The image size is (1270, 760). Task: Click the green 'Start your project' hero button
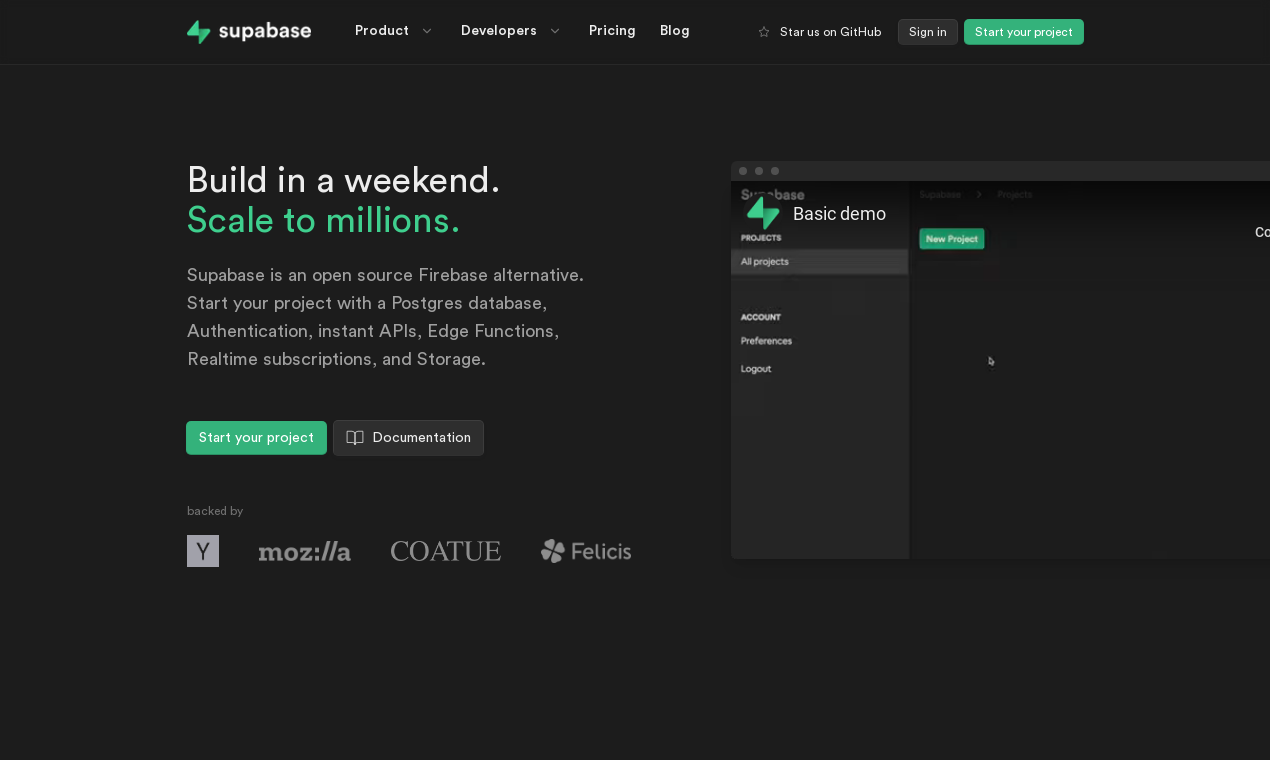click(x=256, y=438)
